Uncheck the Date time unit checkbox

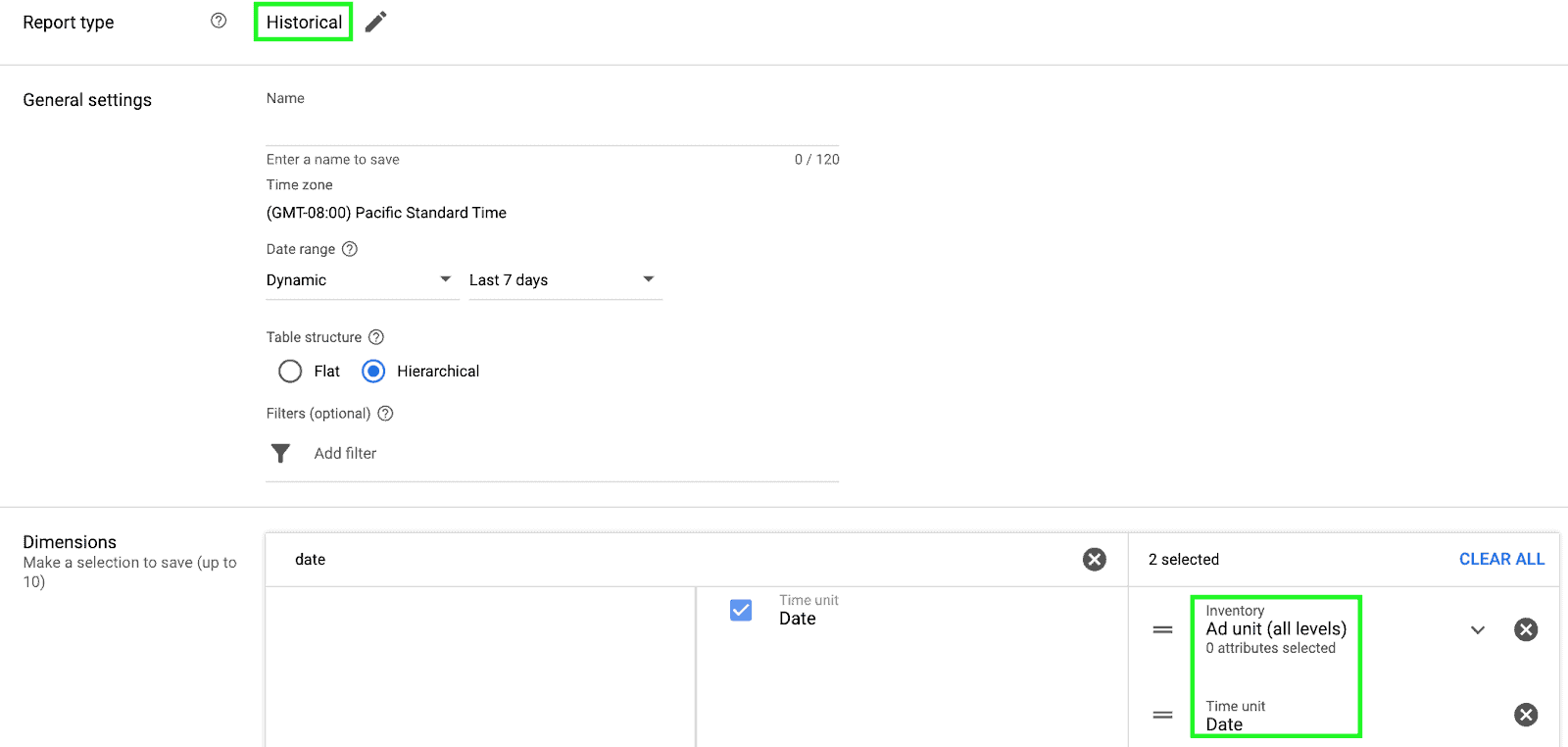(741, 610)
